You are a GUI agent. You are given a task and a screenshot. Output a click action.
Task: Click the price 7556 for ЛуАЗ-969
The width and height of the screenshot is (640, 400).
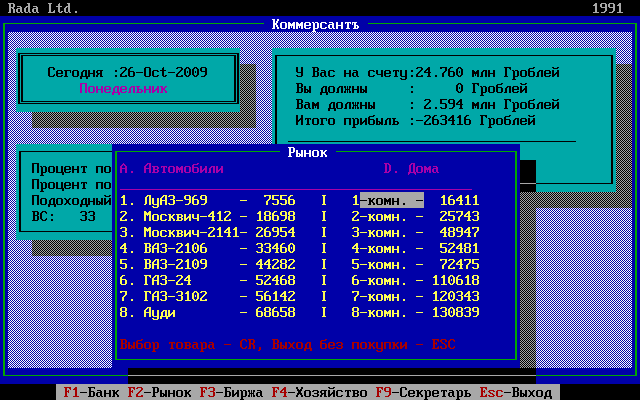tap(280, 200)
